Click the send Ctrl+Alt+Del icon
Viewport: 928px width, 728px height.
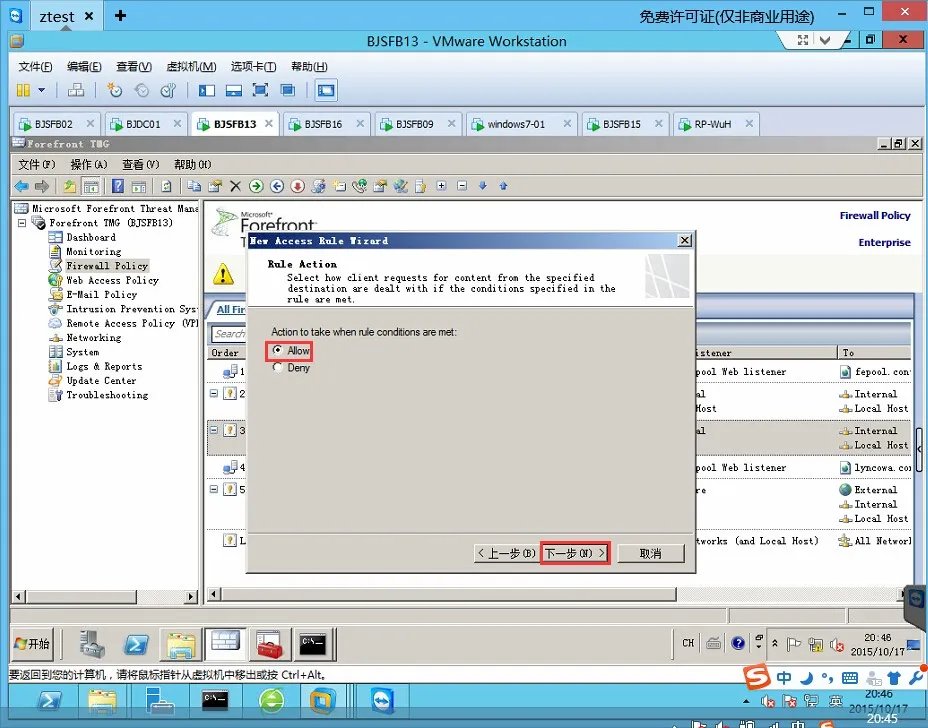(x=76, y=90)
